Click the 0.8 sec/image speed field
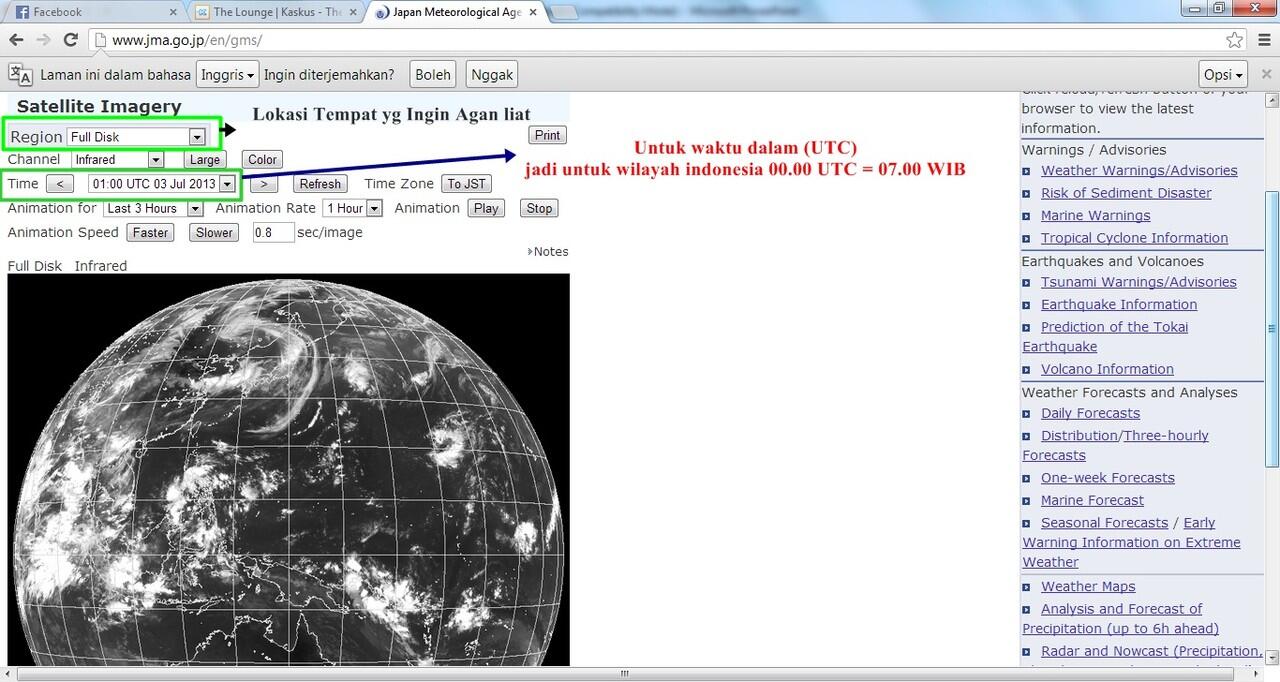This screenshot has width=1280, height=682. coord(273,233)
